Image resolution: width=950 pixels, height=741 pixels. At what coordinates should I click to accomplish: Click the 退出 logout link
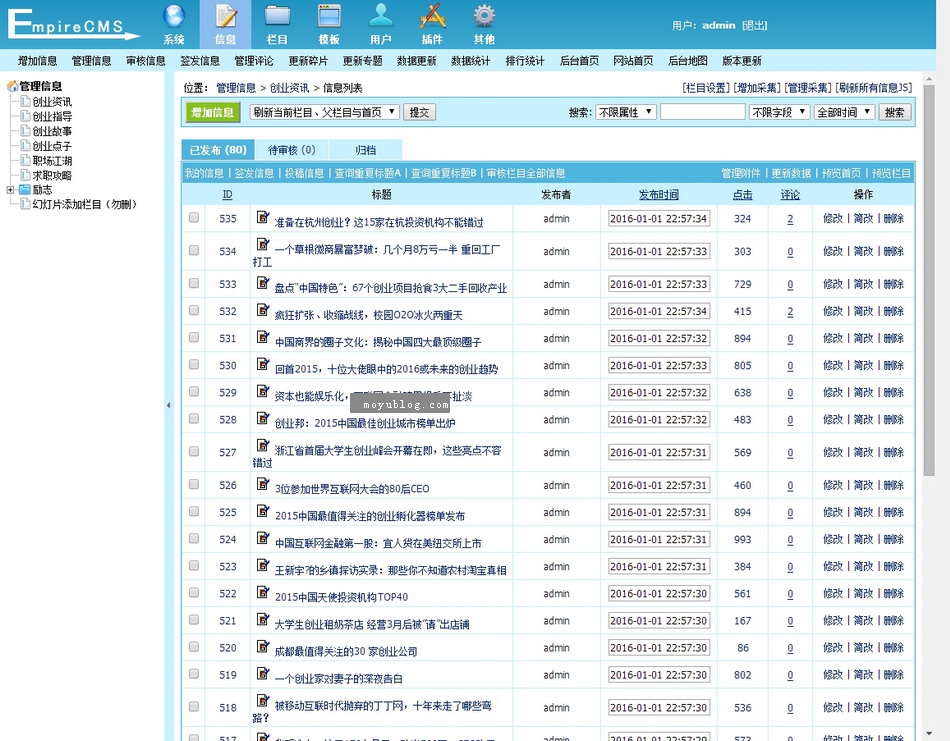tap(754, 25)
